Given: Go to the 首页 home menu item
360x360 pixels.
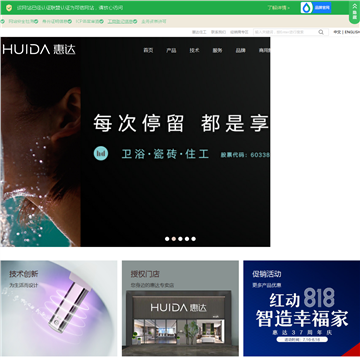Looking at the screenshot, I should point(148,50).
